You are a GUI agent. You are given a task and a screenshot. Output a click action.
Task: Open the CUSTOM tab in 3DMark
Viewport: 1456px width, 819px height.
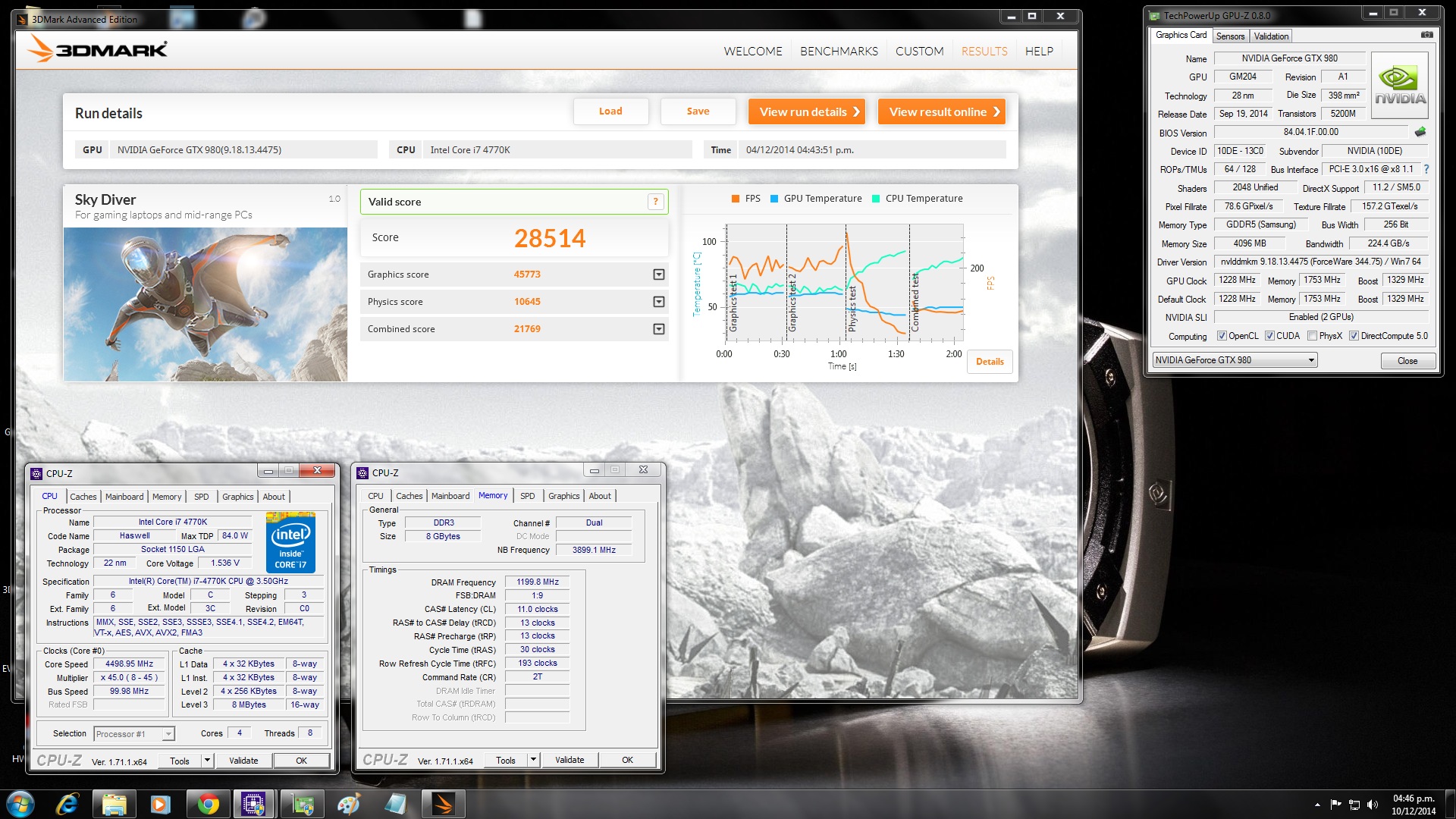click(919, 51)
